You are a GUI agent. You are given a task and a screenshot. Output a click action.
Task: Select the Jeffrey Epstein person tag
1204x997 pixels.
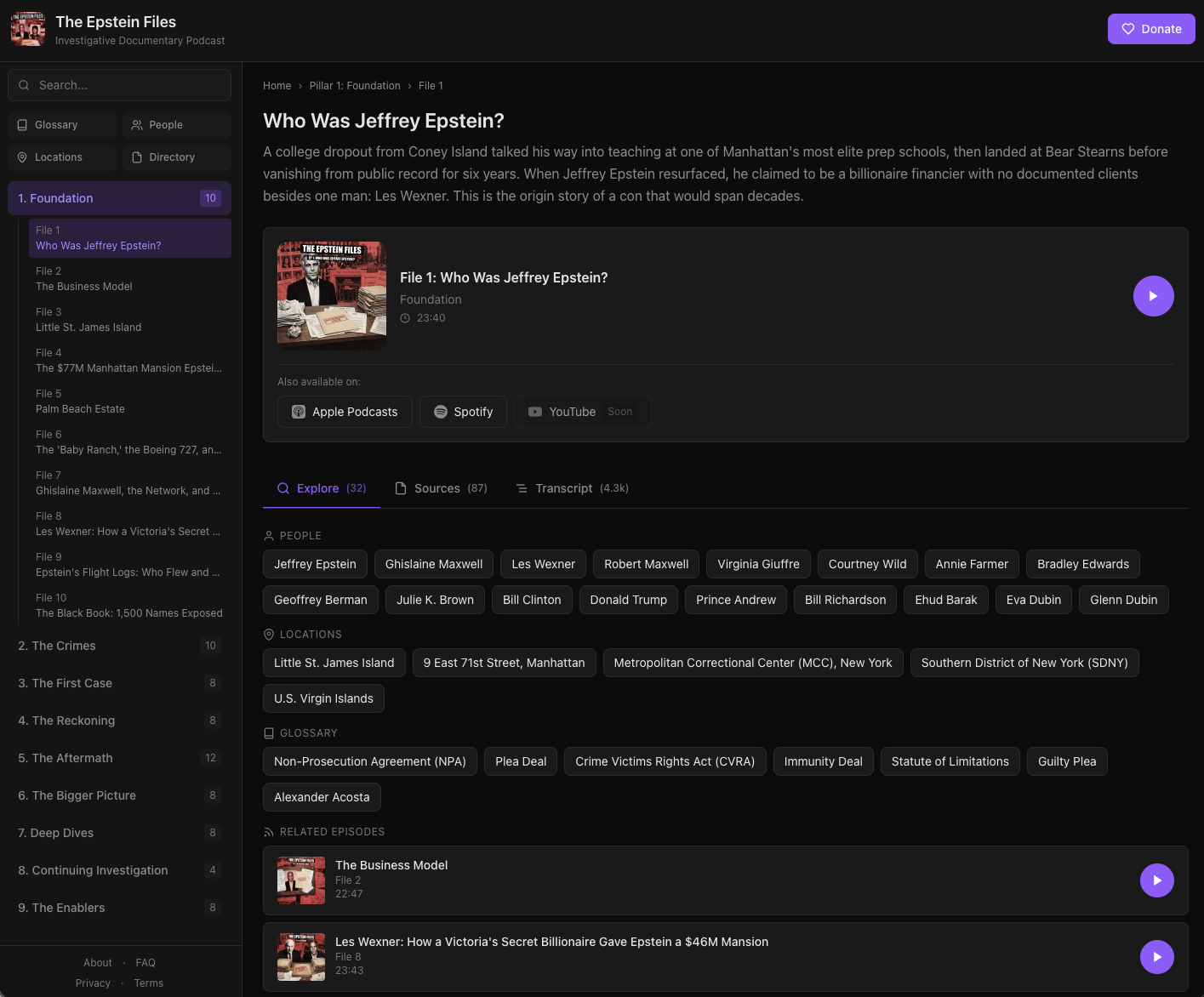315,564
